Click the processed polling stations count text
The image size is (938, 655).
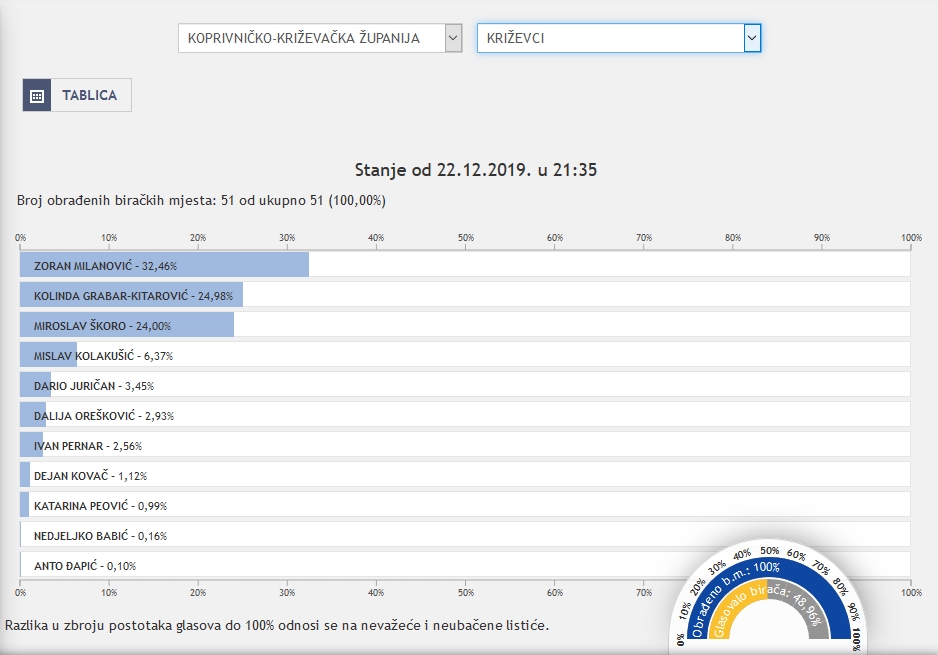point(201,201)
